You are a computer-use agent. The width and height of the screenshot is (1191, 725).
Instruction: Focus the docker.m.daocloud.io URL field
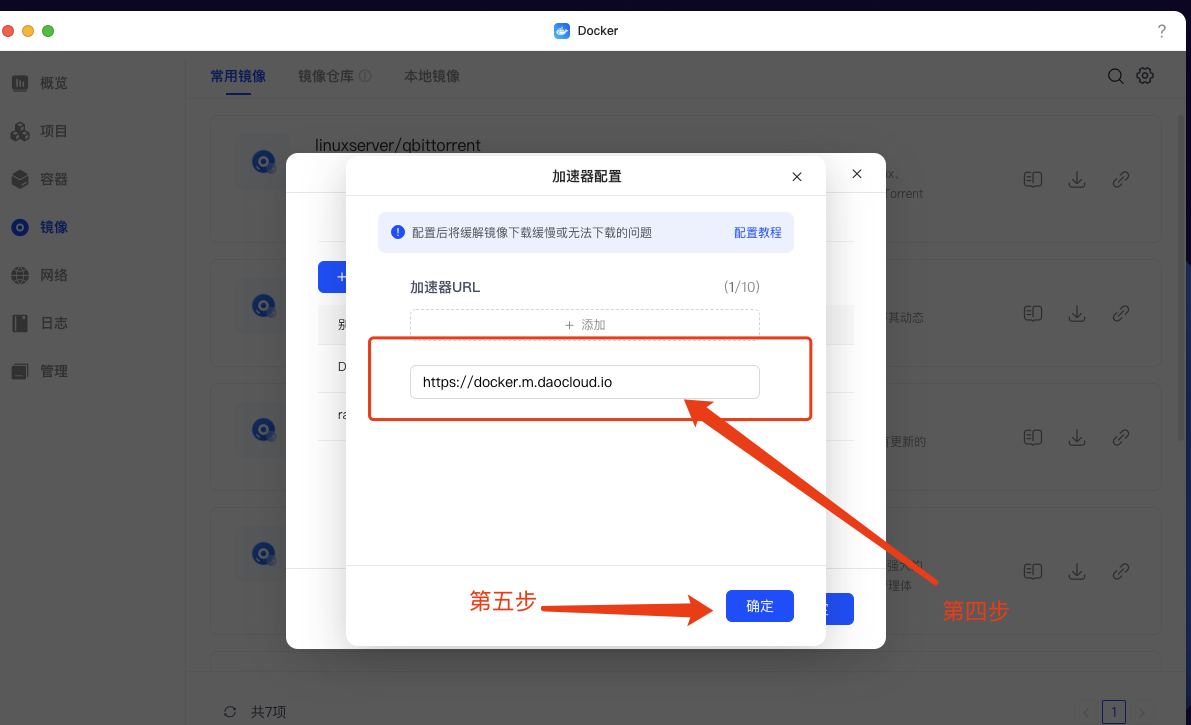(584, 382)
